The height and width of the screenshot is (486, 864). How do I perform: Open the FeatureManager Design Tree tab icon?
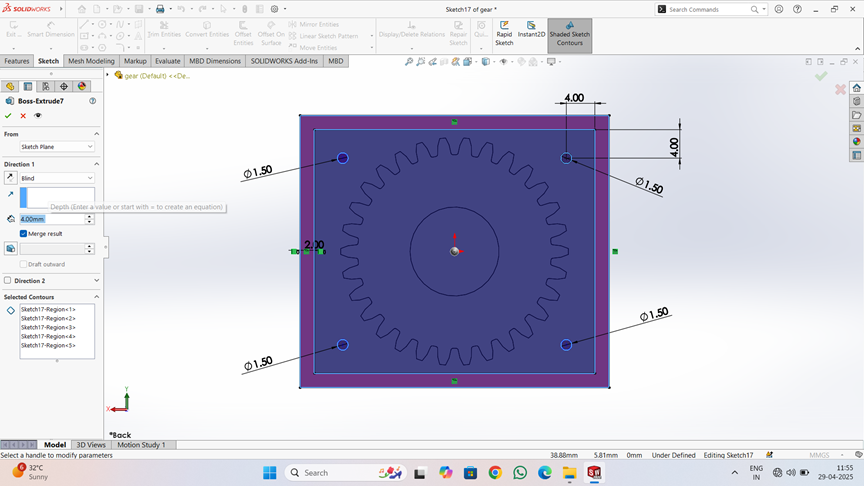pos(10,86)
